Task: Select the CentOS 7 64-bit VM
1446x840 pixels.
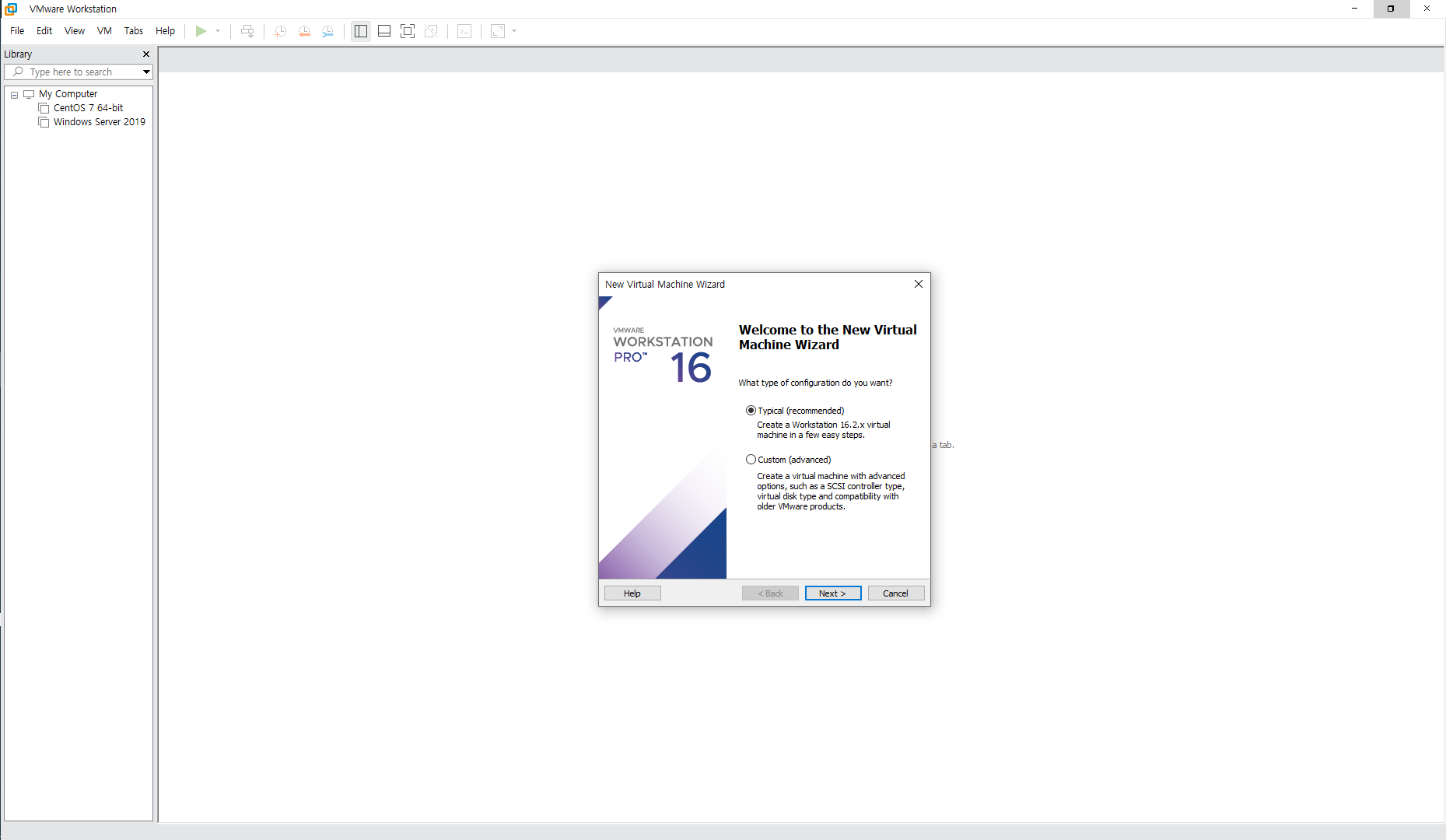Action: 88,108
